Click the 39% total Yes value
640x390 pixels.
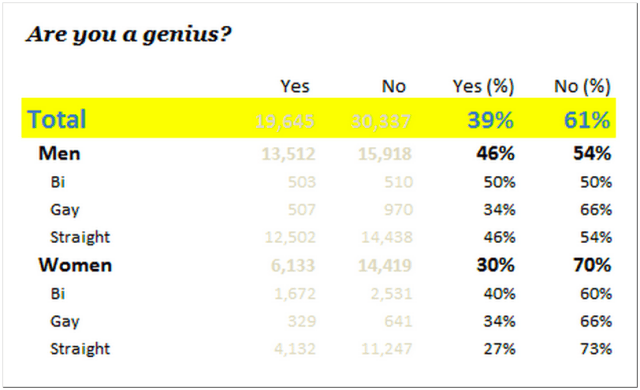pos(490,120)
